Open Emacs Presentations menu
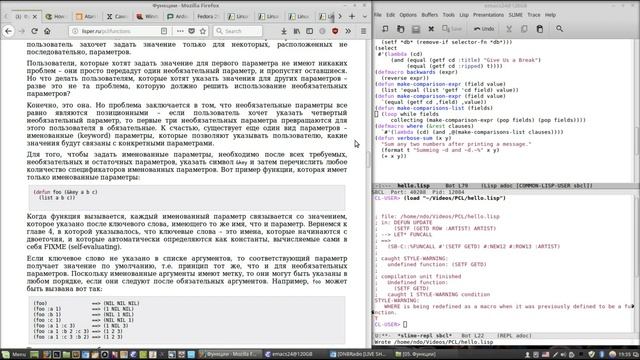Image resolution: width=640 pixels, height=360 pixels. (488, 15)
